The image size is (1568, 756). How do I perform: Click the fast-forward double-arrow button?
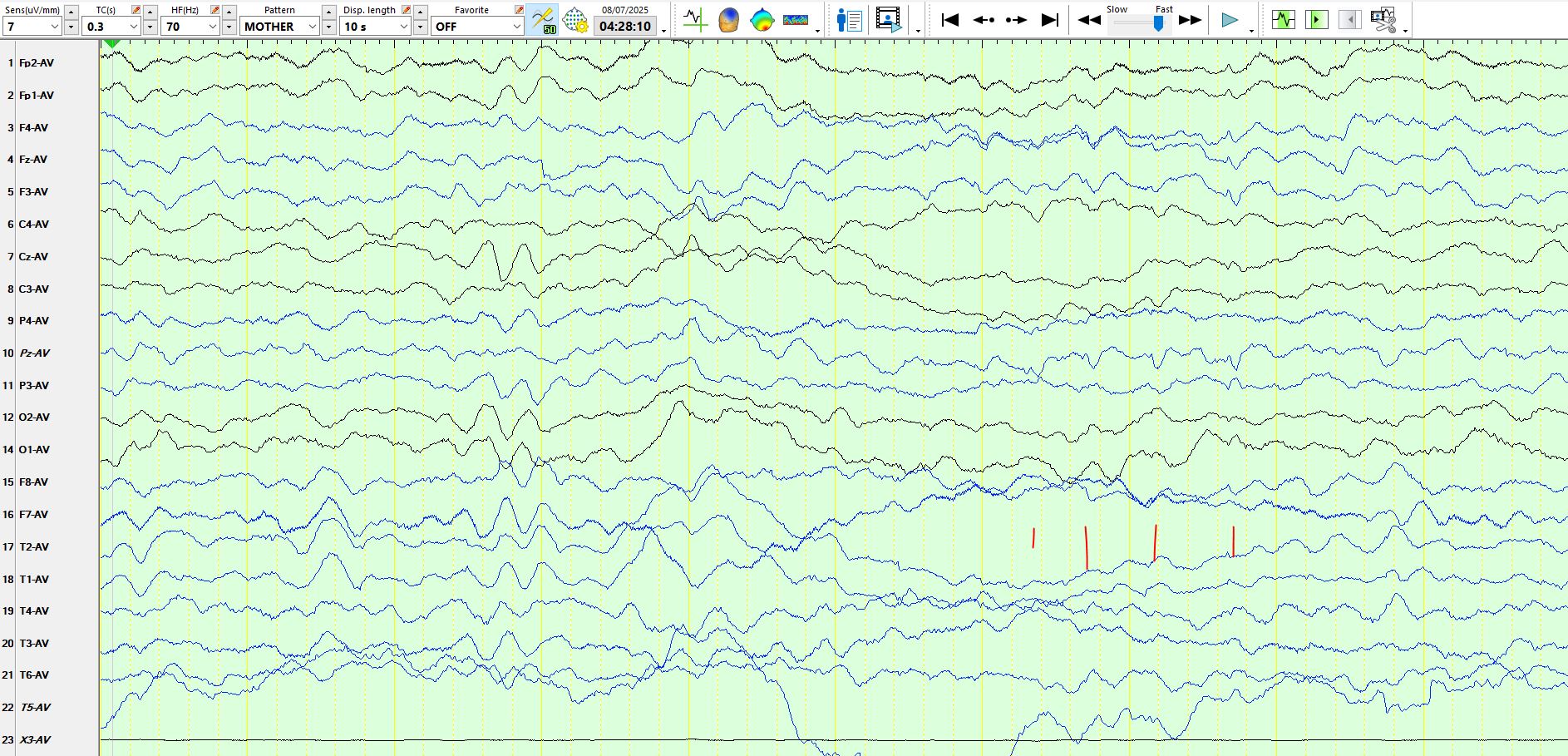point(1191,20)
